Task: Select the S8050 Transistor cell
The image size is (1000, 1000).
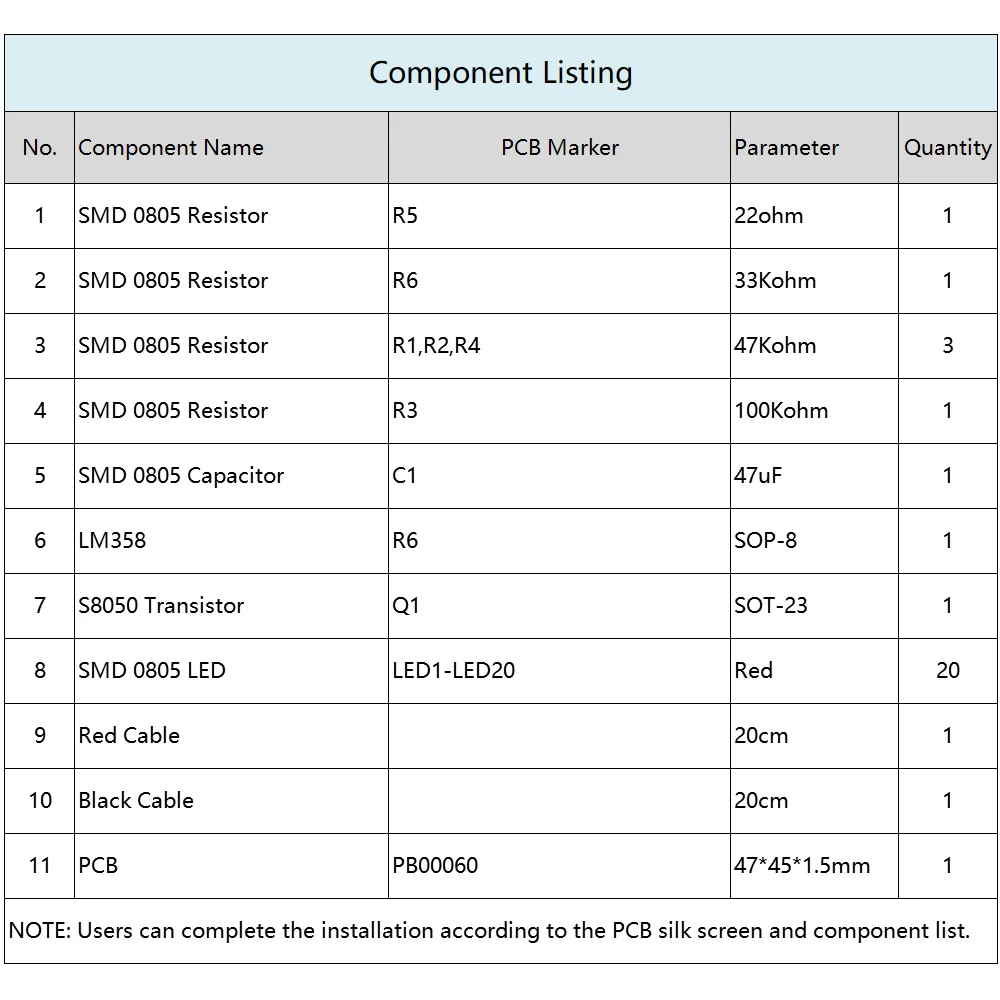Action: coord(161,606)
